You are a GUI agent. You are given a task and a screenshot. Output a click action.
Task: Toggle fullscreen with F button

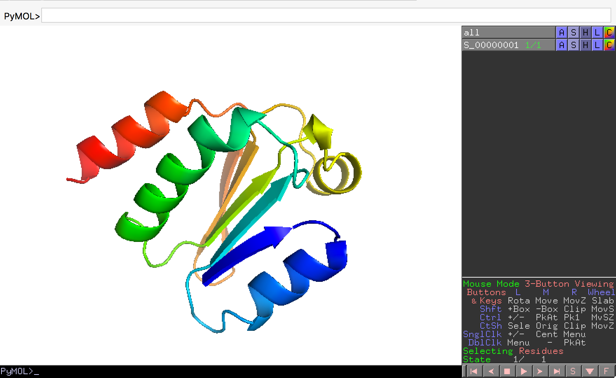click(606, 371)
